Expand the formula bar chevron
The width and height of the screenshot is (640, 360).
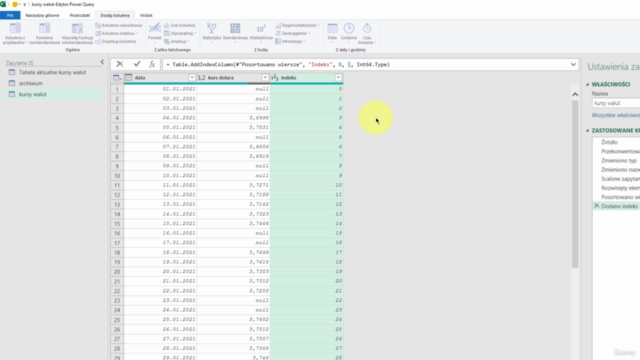point(573,64)
